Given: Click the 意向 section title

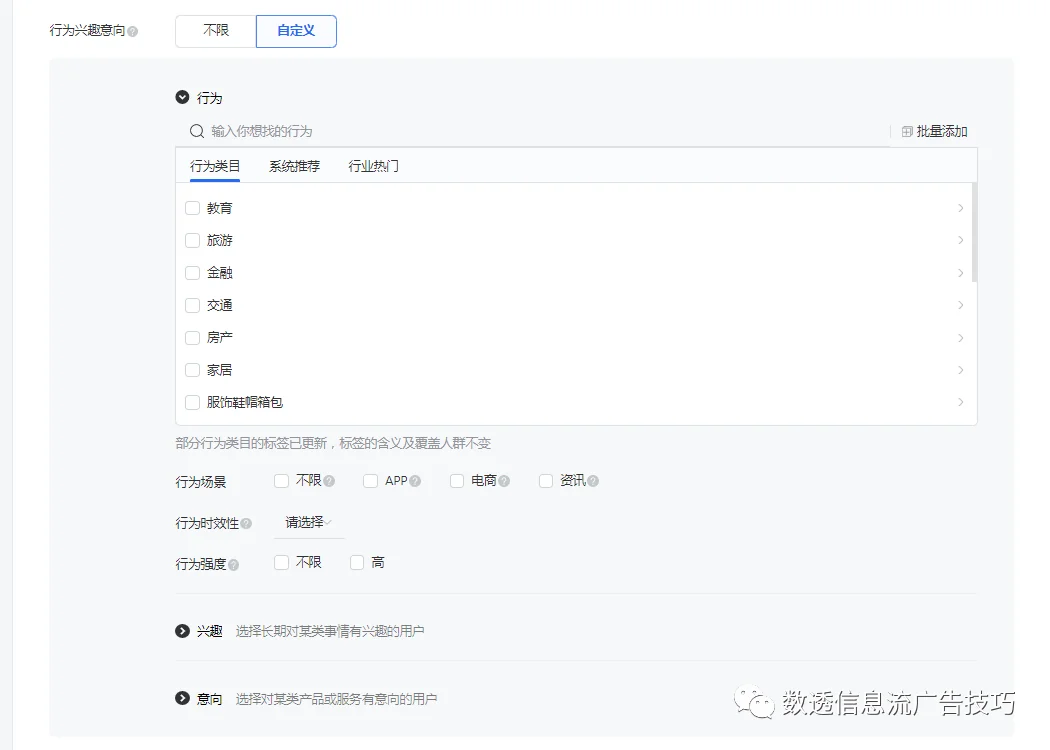Looking at the screenshot, I should coord(210,698).
